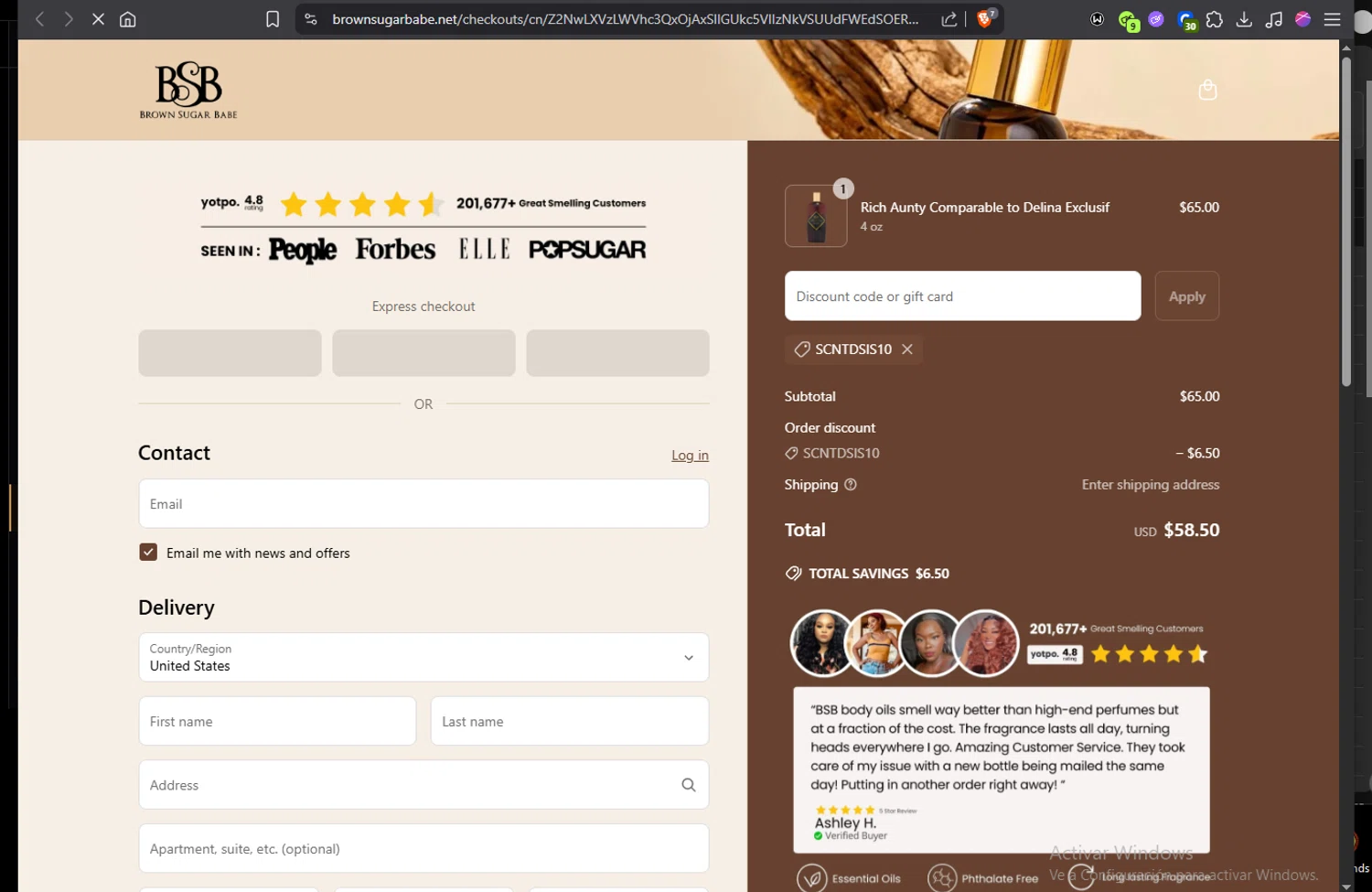Click the yotpo 4.8 rating in left panel
Image resolution: width=1372 pixels, height=892 pixels.
(x=232, y=202)
